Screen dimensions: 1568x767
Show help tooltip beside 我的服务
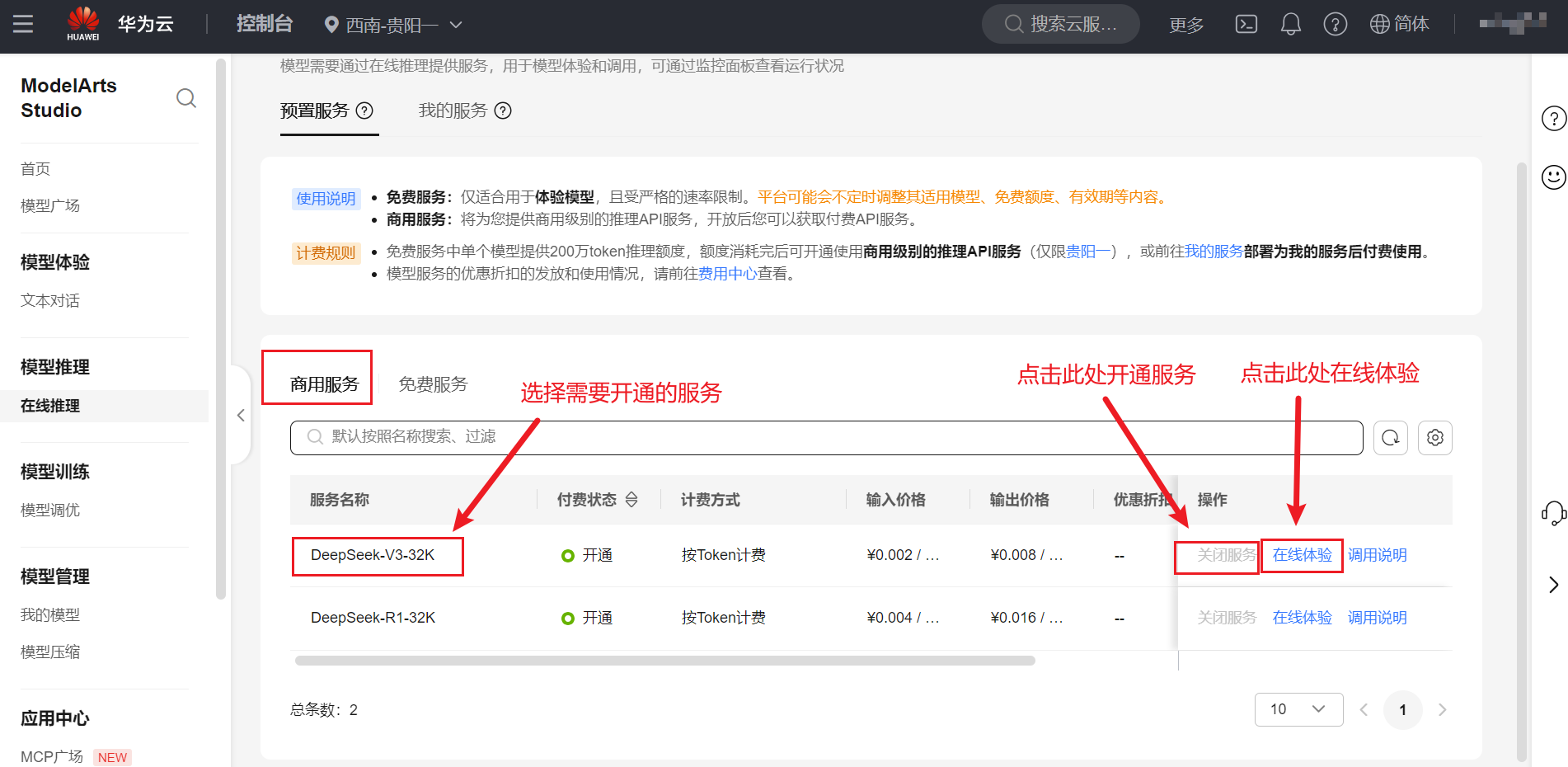503,111
